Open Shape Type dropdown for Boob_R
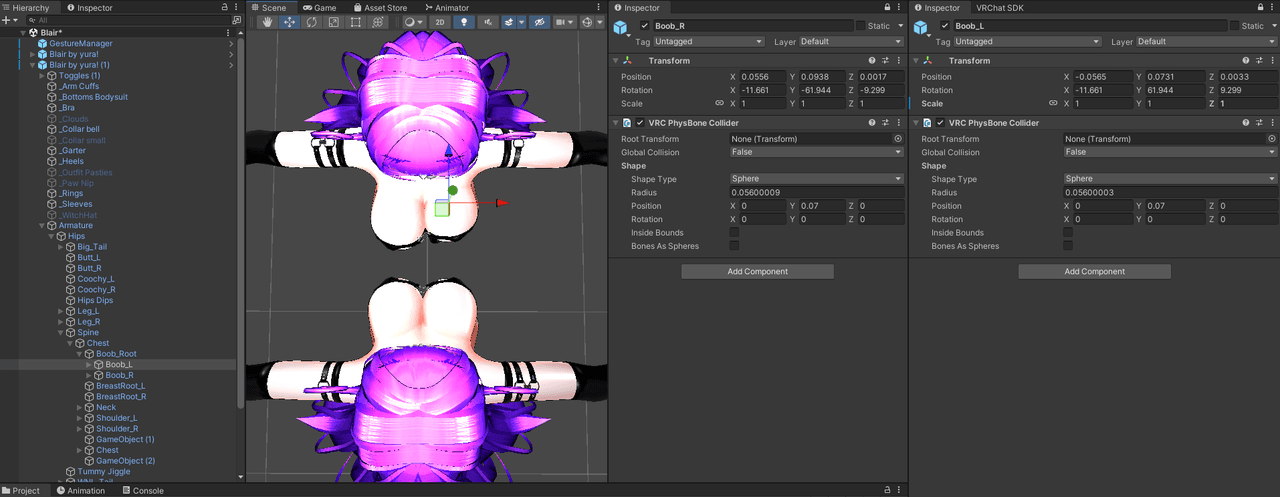This screenshot has height=497, width=1280. tap(817, 179)
